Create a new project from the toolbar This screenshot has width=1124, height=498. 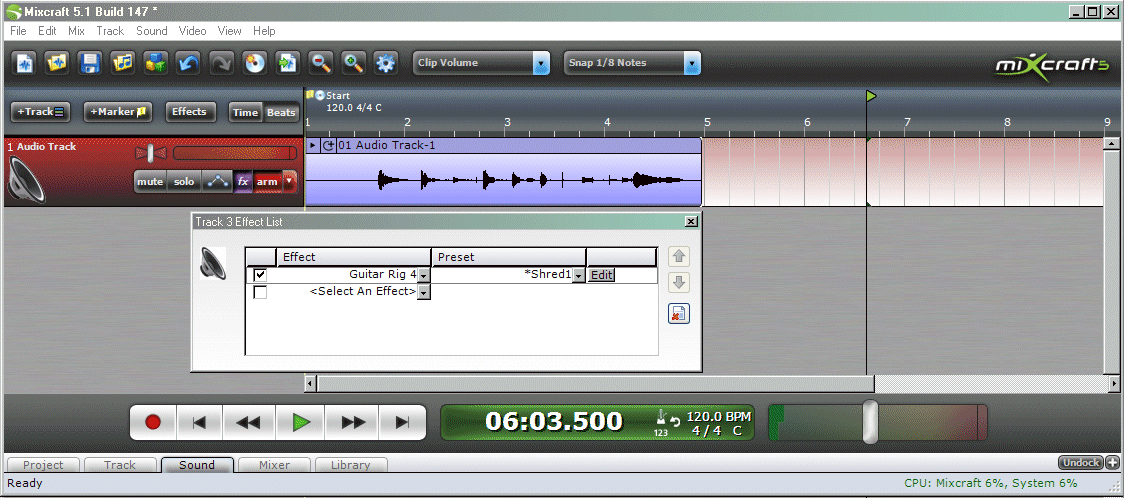[x=25, y=63]
